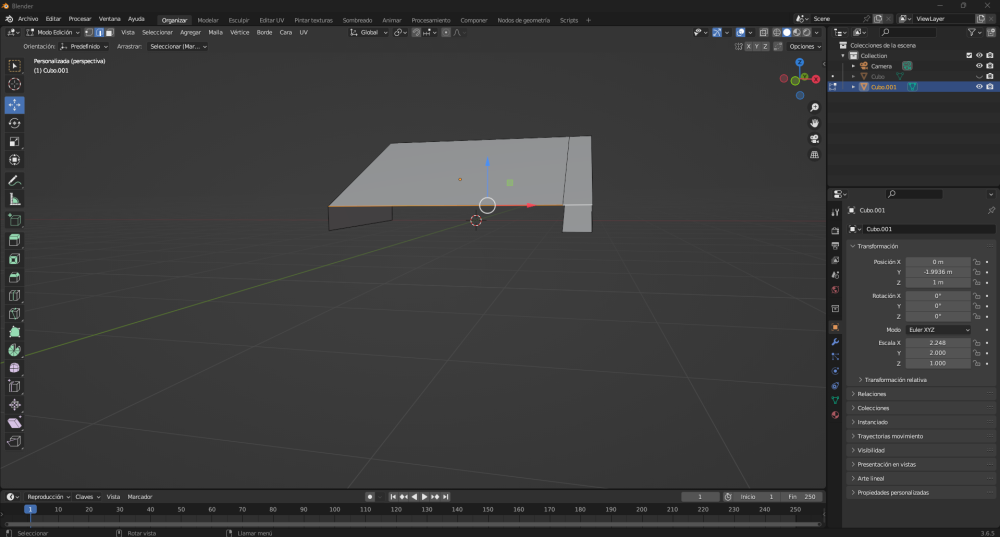Click the zoom magnifier viewport icon
The image size is (1000, 537).
tap(815, 107)
